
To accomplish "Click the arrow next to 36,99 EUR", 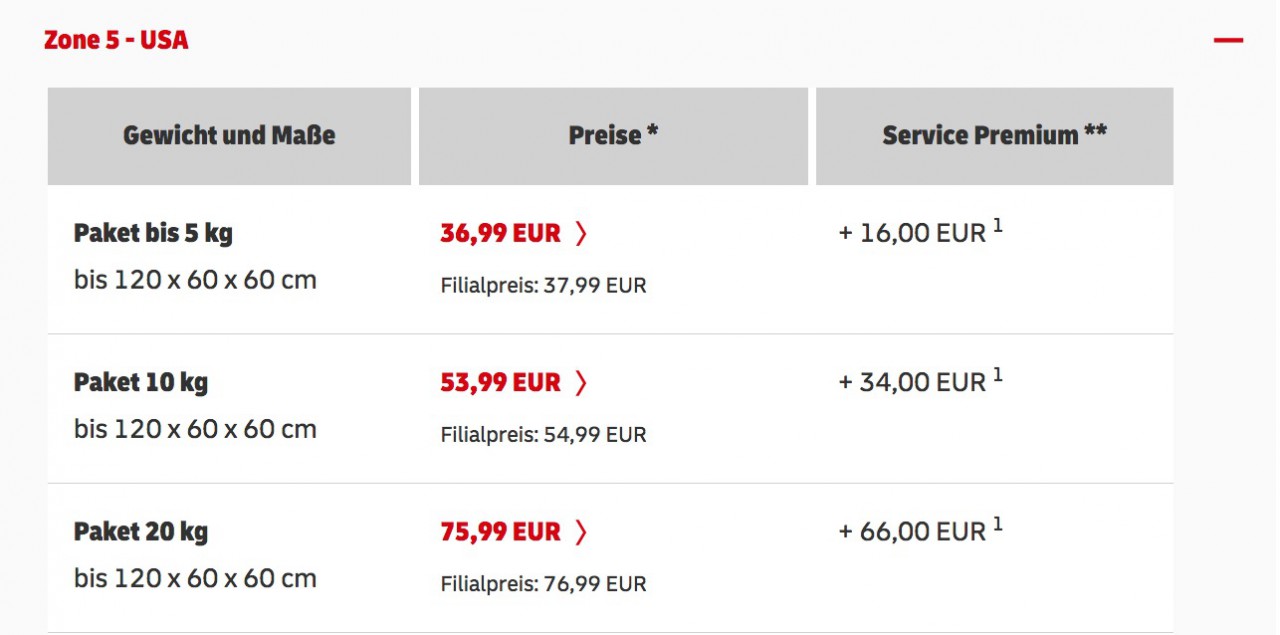I will (x=581, y=233).
